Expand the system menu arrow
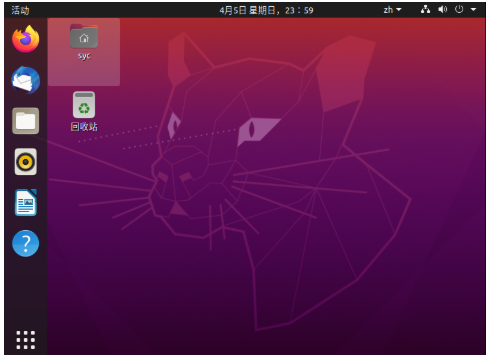The image size is (489, 361). [473, 10]
